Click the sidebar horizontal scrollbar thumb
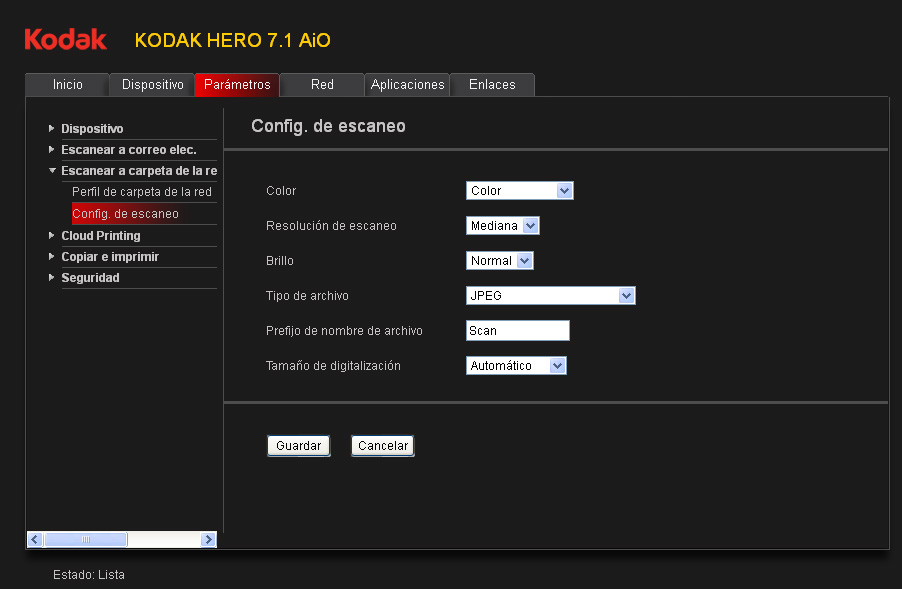902x589 pixels. (86, 540)
